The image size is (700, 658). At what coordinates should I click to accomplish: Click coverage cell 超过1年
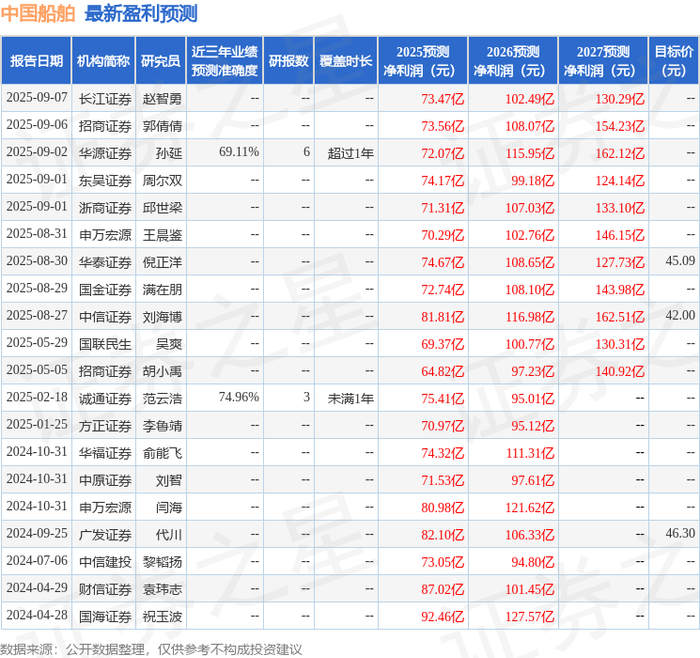tap(350, 153)
